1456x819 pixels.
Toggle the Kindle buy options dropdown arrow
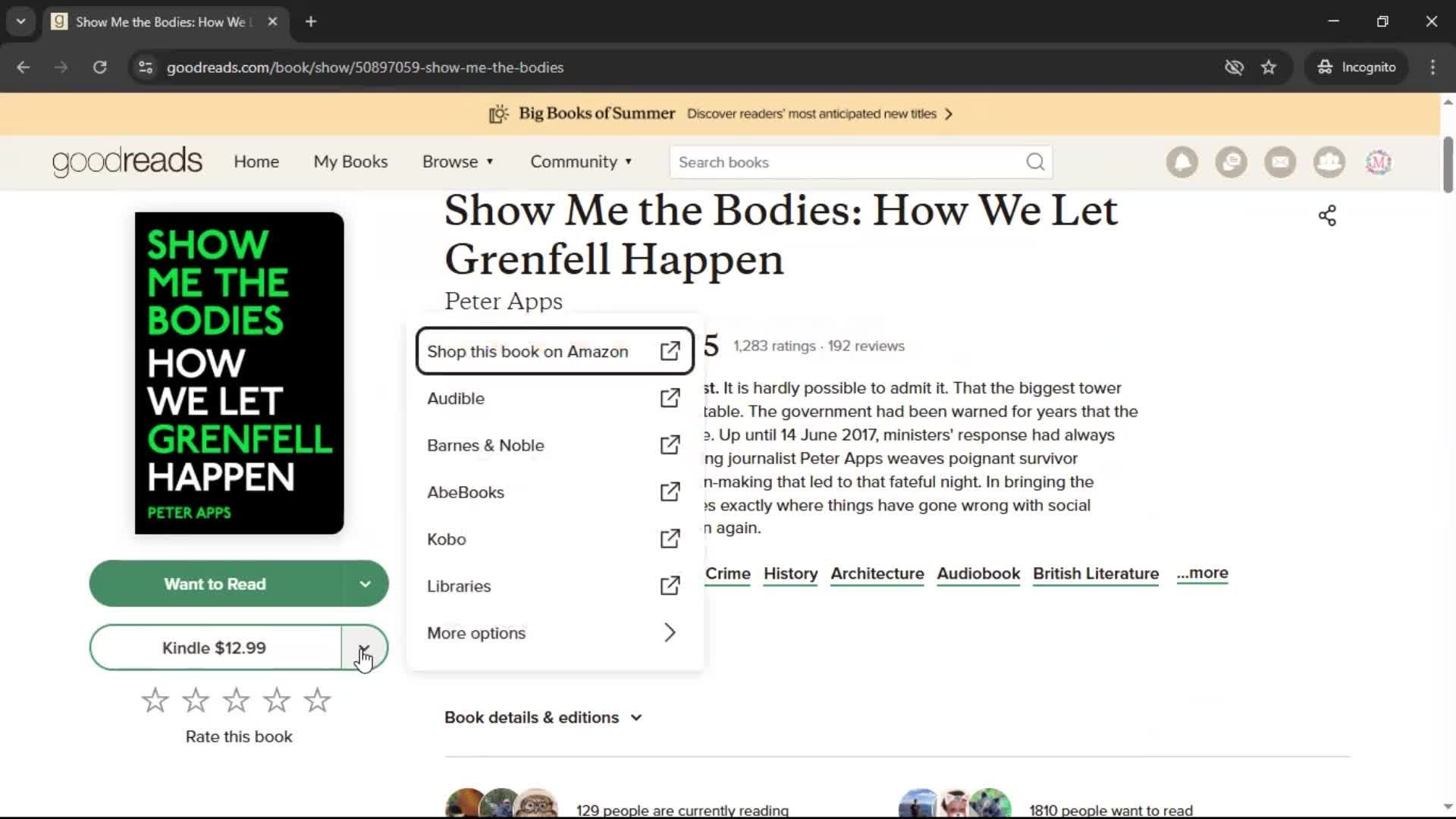click(365, 648)
